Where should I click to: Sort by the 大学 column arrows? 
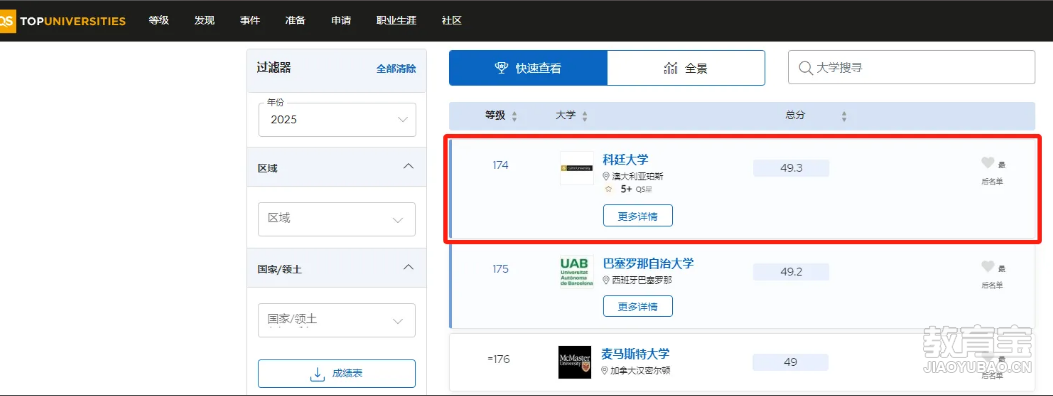pyautogui.click(x=584, y=116)
